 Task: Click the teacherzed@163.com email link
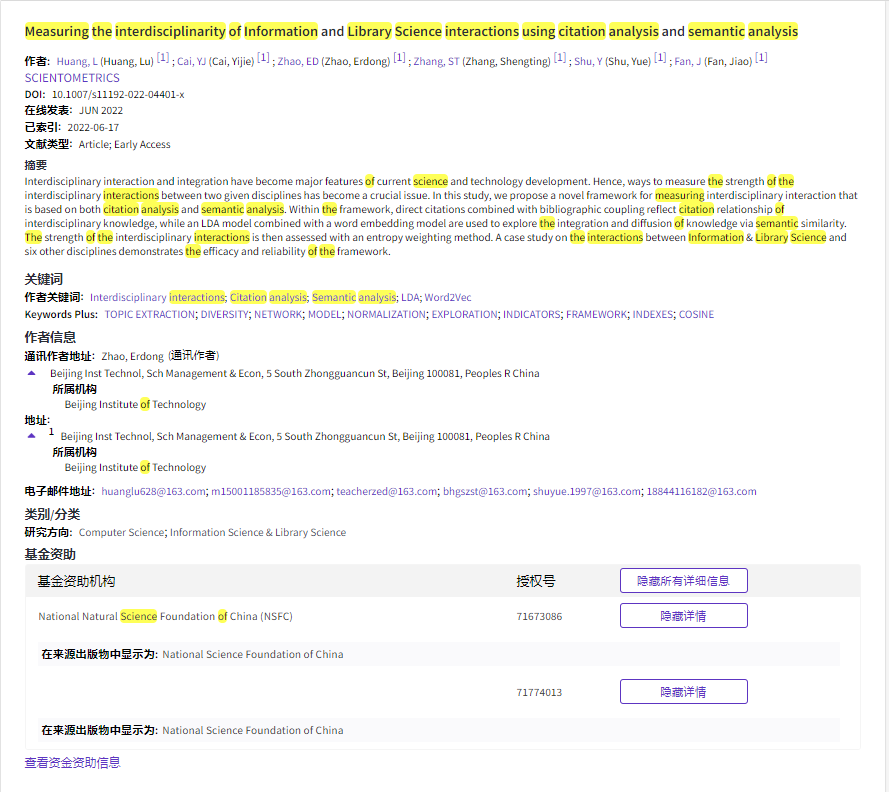pos(387,492)
